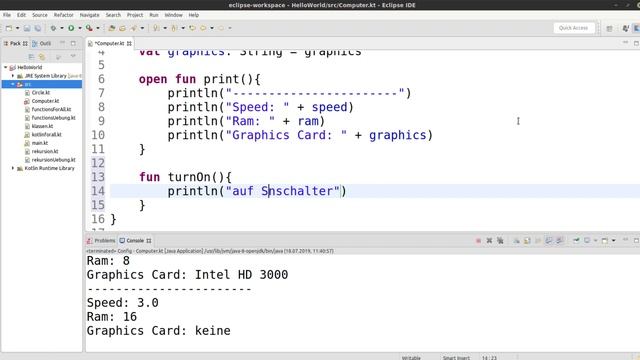Click the Quick Access search field
640x360 pixels.
(x=573, y=28)
